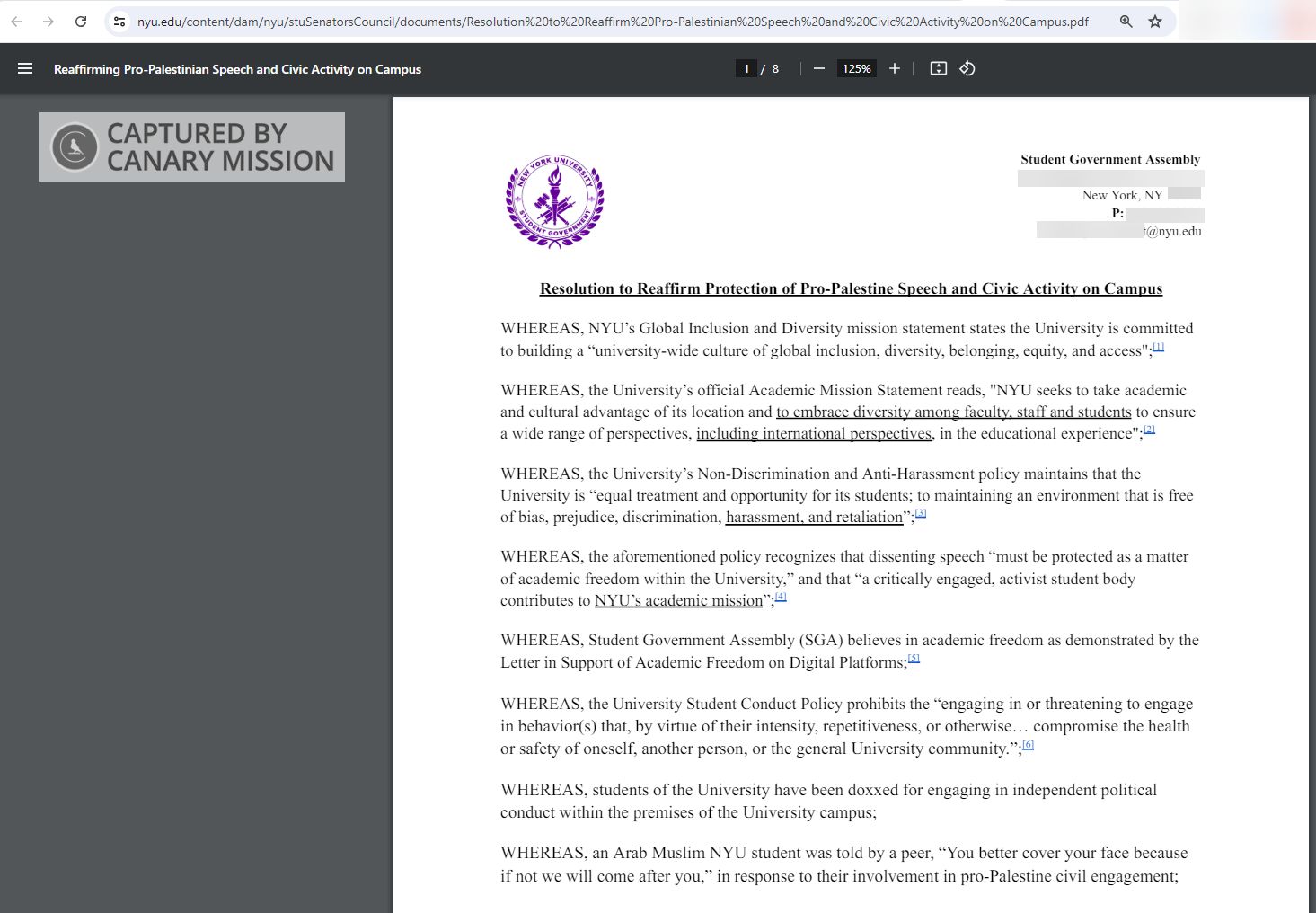
Task: Open the PDF sidebar hamburger menu
Action: tap(25, 69)
